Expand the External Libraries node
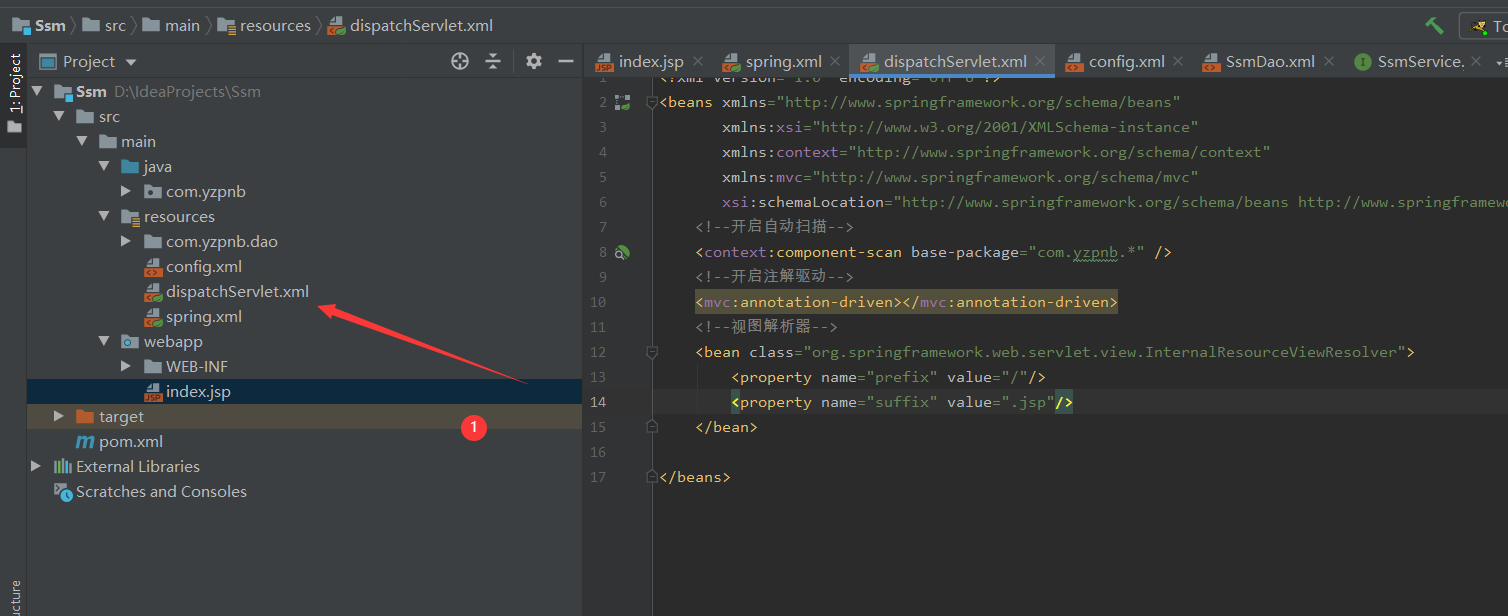This screenshot has height=616, width=1508. coord(37,466)
